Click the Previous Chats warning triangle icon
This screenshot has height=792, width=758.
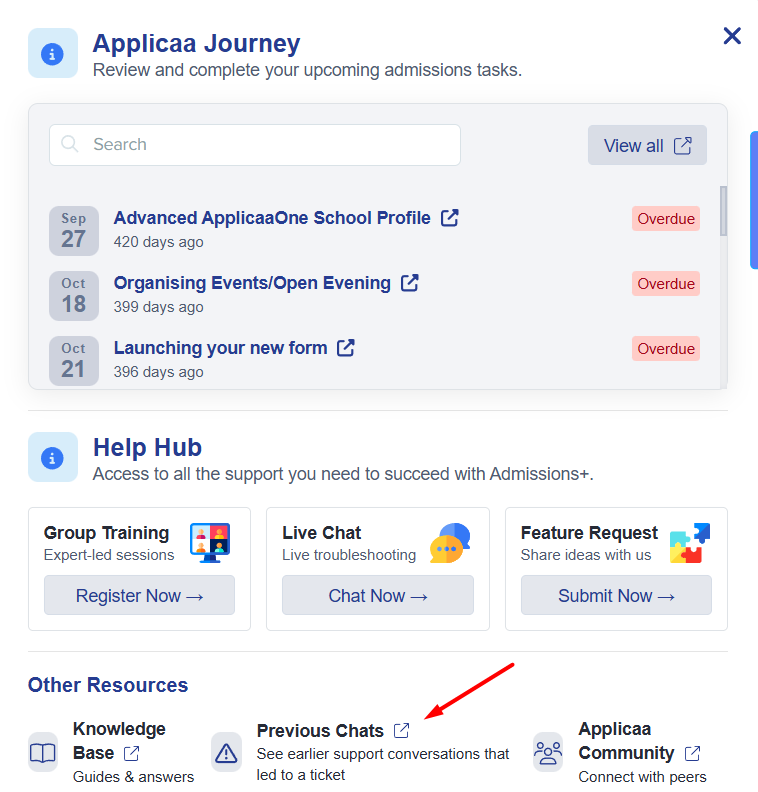click(227, 752)
